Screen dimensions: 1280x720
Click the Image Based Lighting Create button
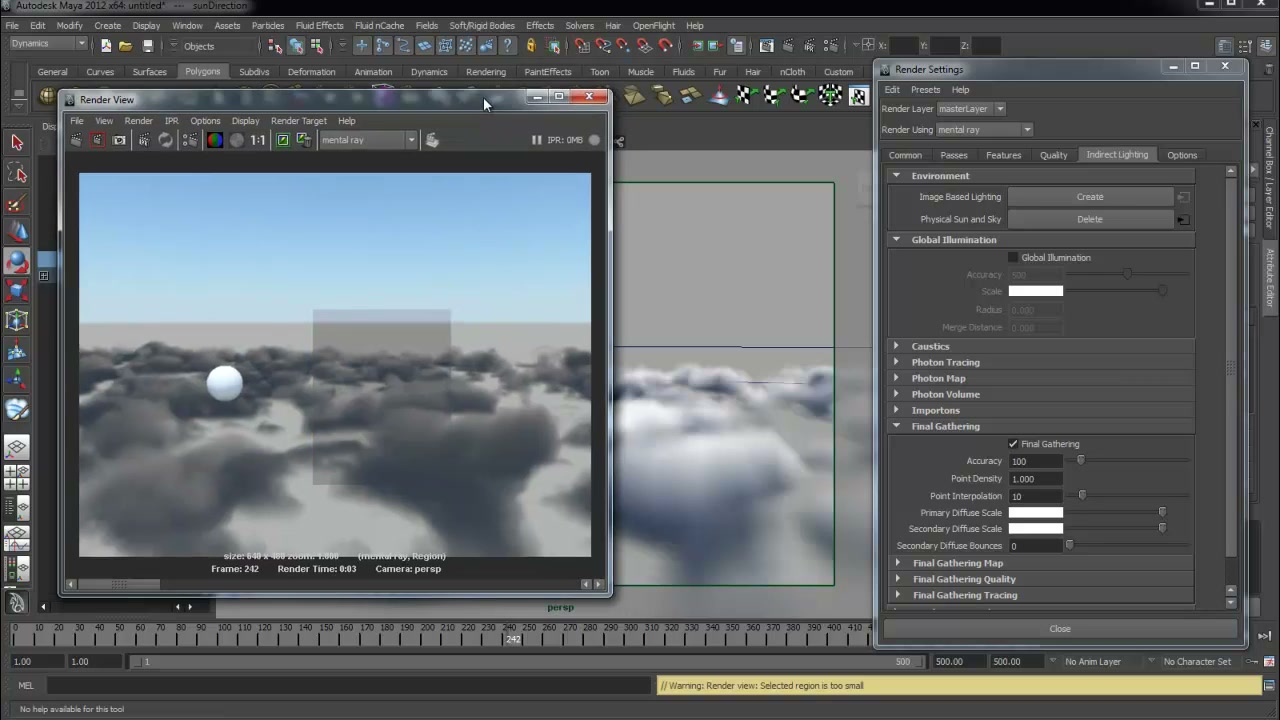tap(1090, 197)
